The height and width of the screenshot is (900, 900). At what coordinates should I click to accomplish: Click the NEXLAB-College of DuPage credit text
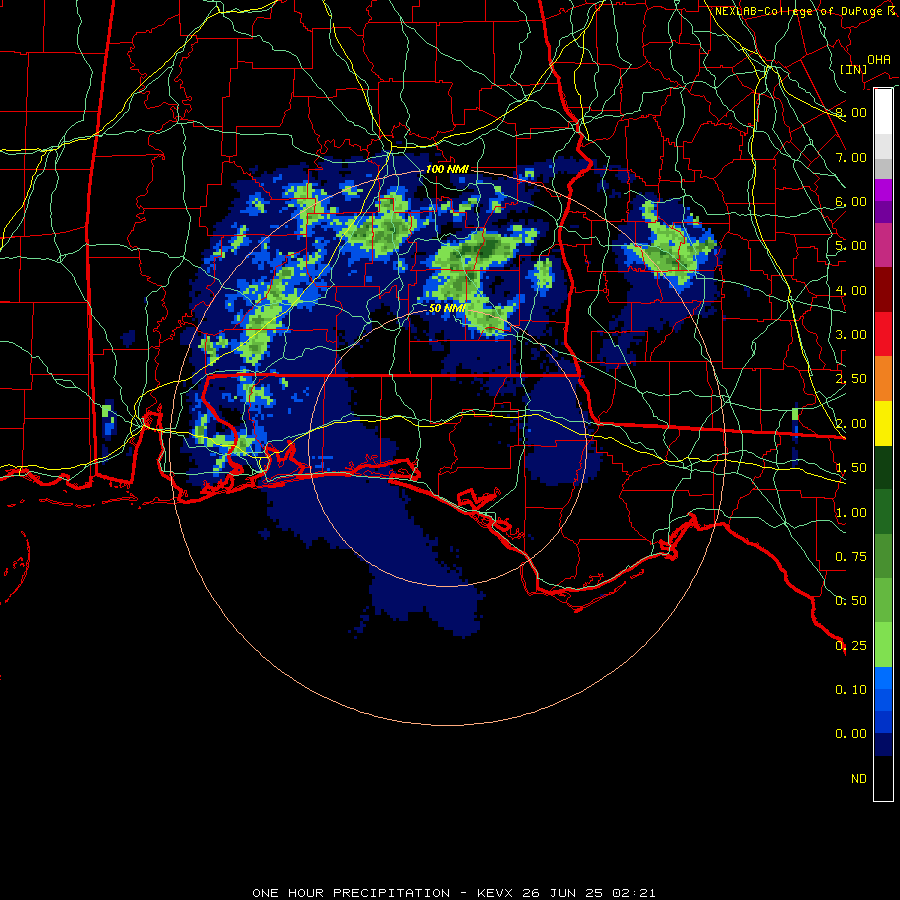coord(805,11)
